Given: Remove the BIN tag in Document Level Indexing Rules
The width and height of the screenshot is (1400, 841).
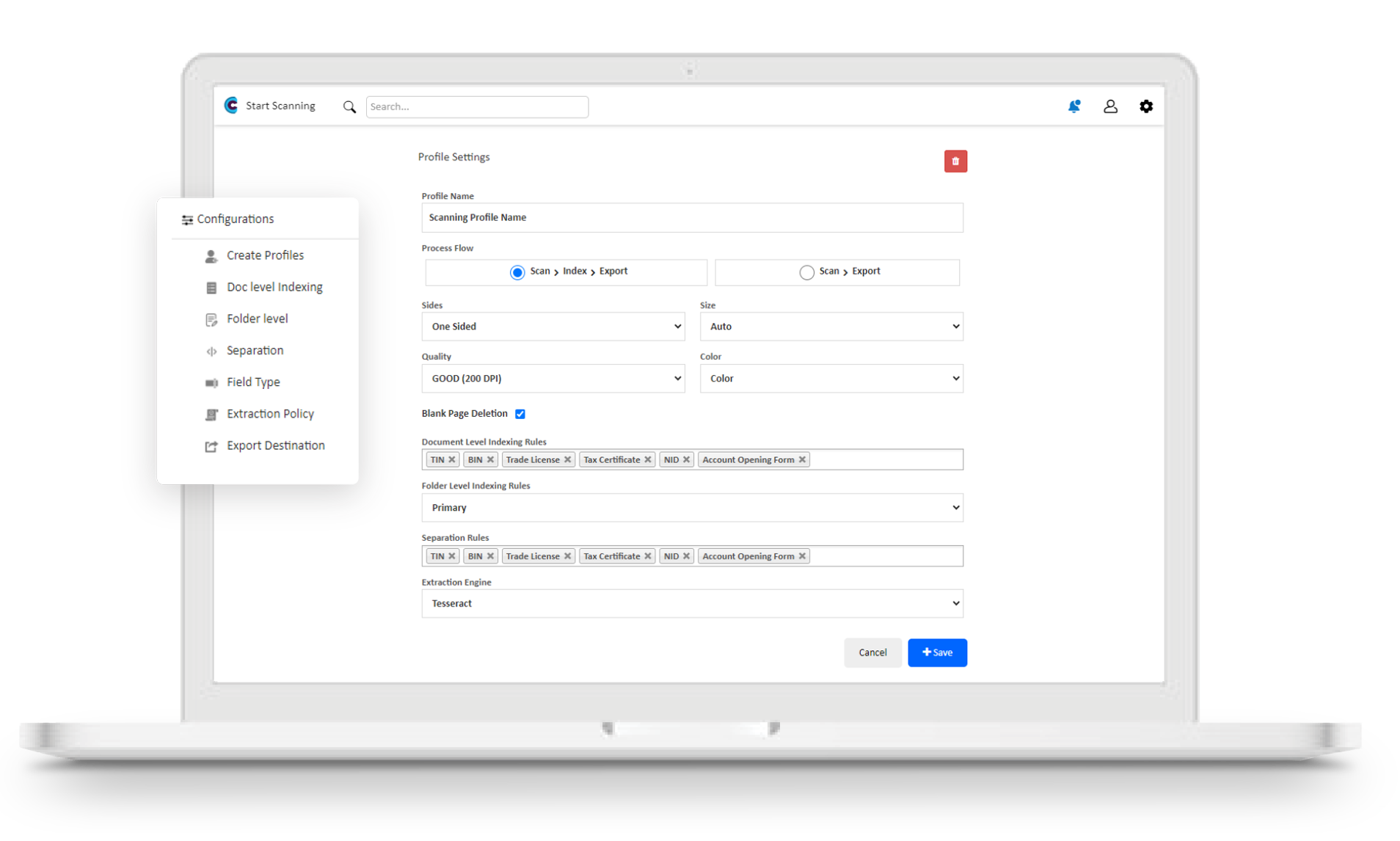Looking at the screenshot, I should (x=490, y=460).
